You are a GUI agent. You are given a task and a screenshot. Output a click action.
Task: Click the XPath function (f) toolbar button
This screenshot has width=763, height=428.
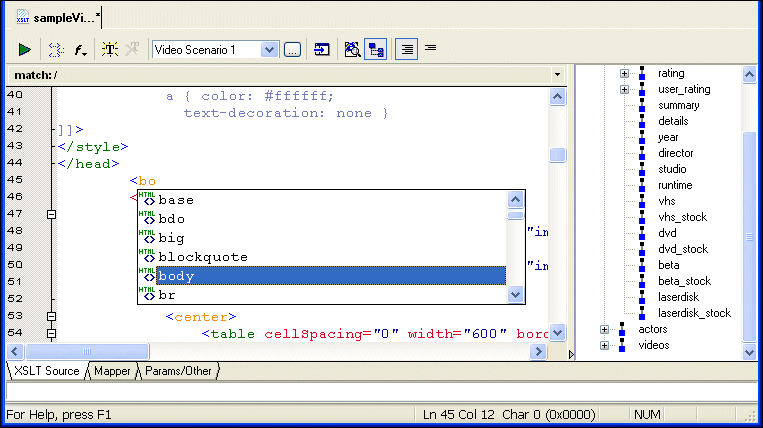[81, 49]
